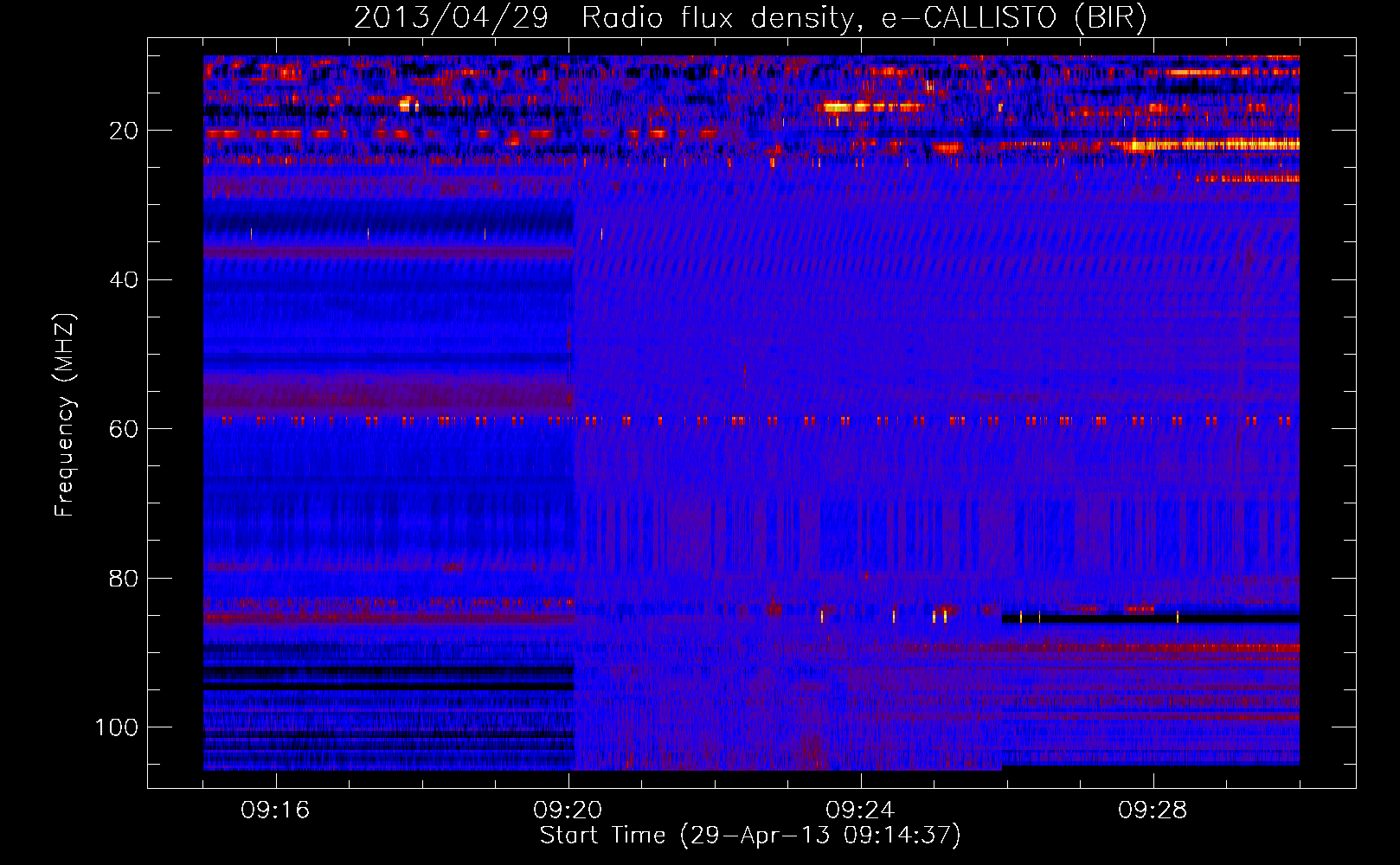Click the 100 frequency tick label
This screenshot has width=1400, height=865.
[117, 727]
